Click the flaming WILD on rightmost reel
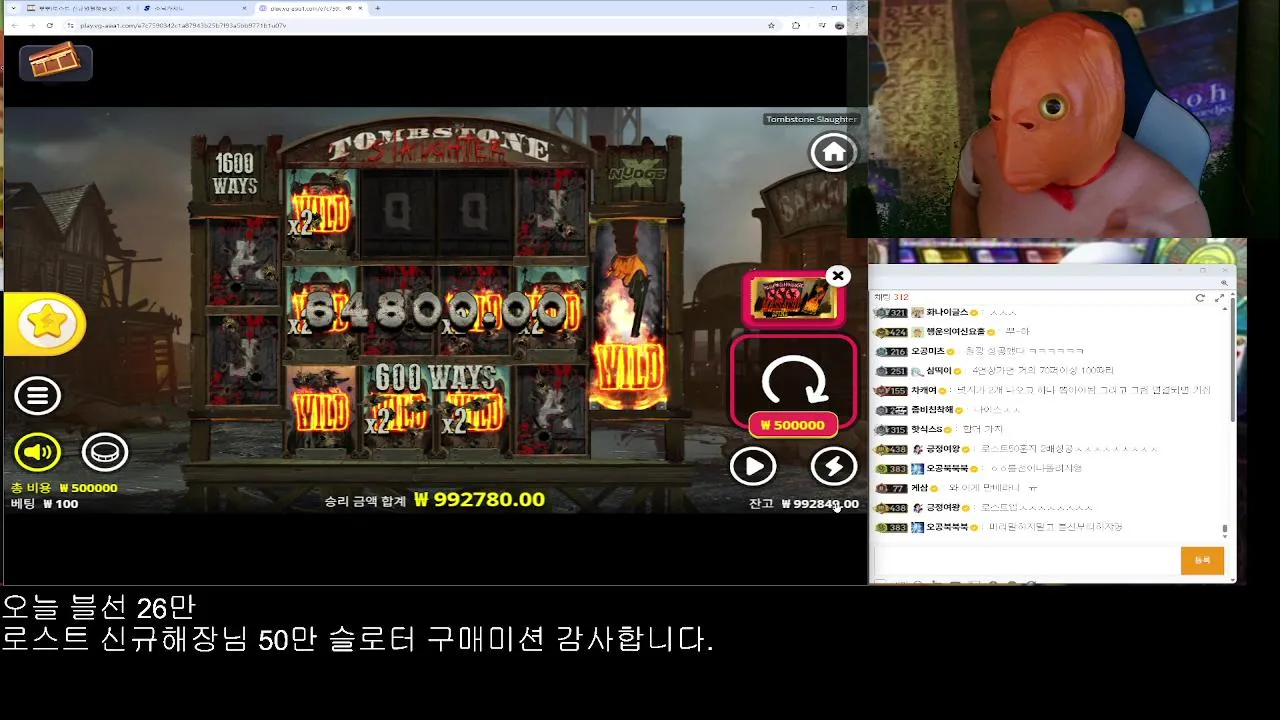 click(628, 368)
